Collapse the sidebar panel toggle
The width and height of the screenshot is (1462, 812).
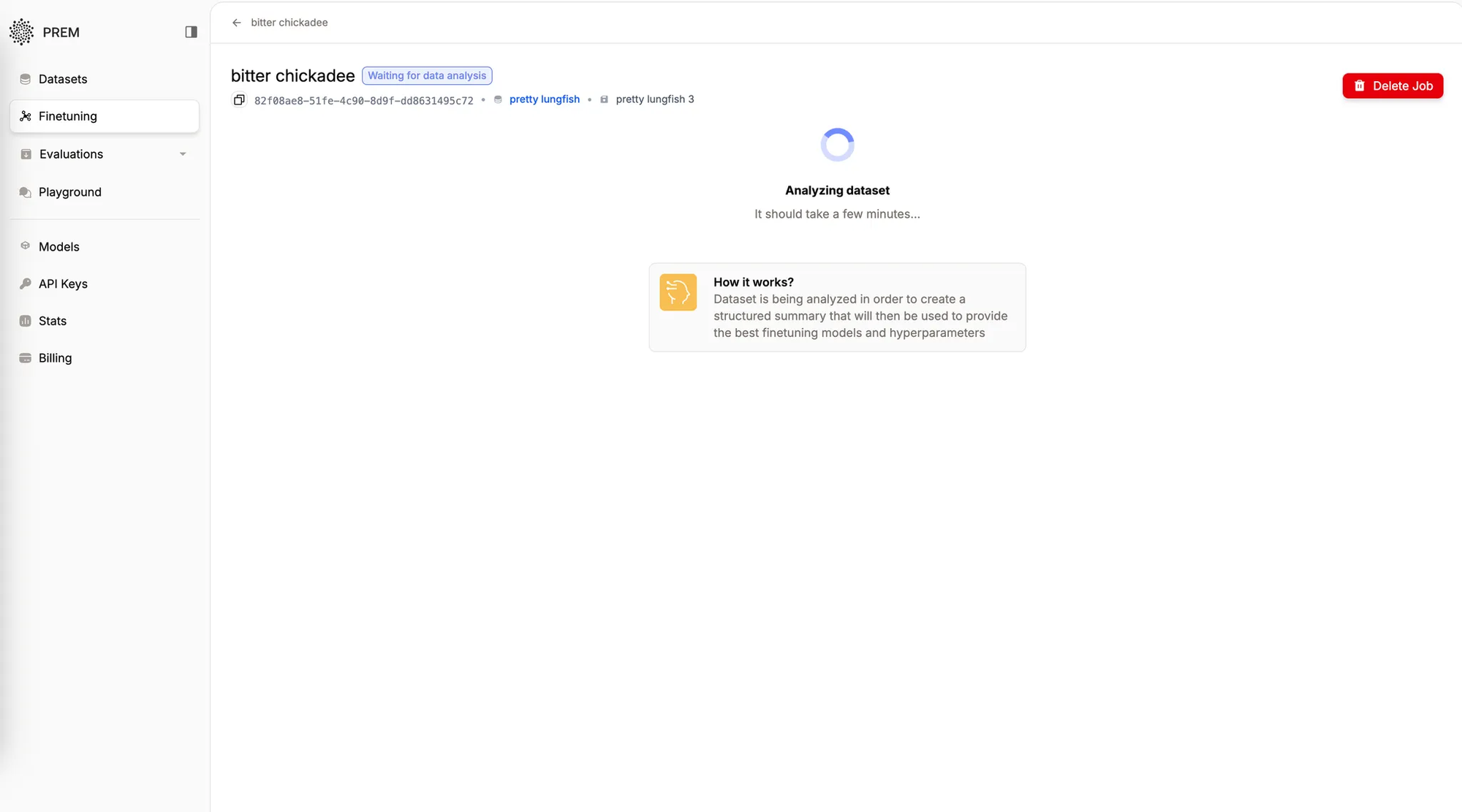point(191,32)
